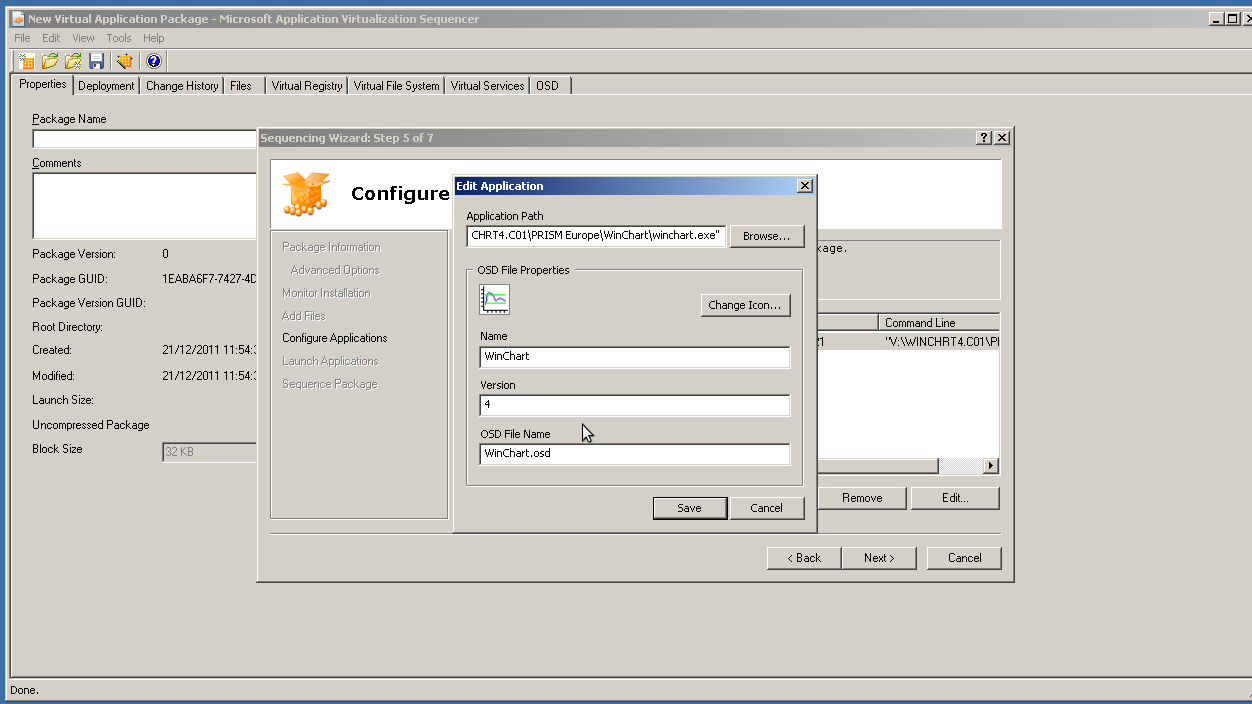Click the Edit... button in the wizard

[955, 498]
